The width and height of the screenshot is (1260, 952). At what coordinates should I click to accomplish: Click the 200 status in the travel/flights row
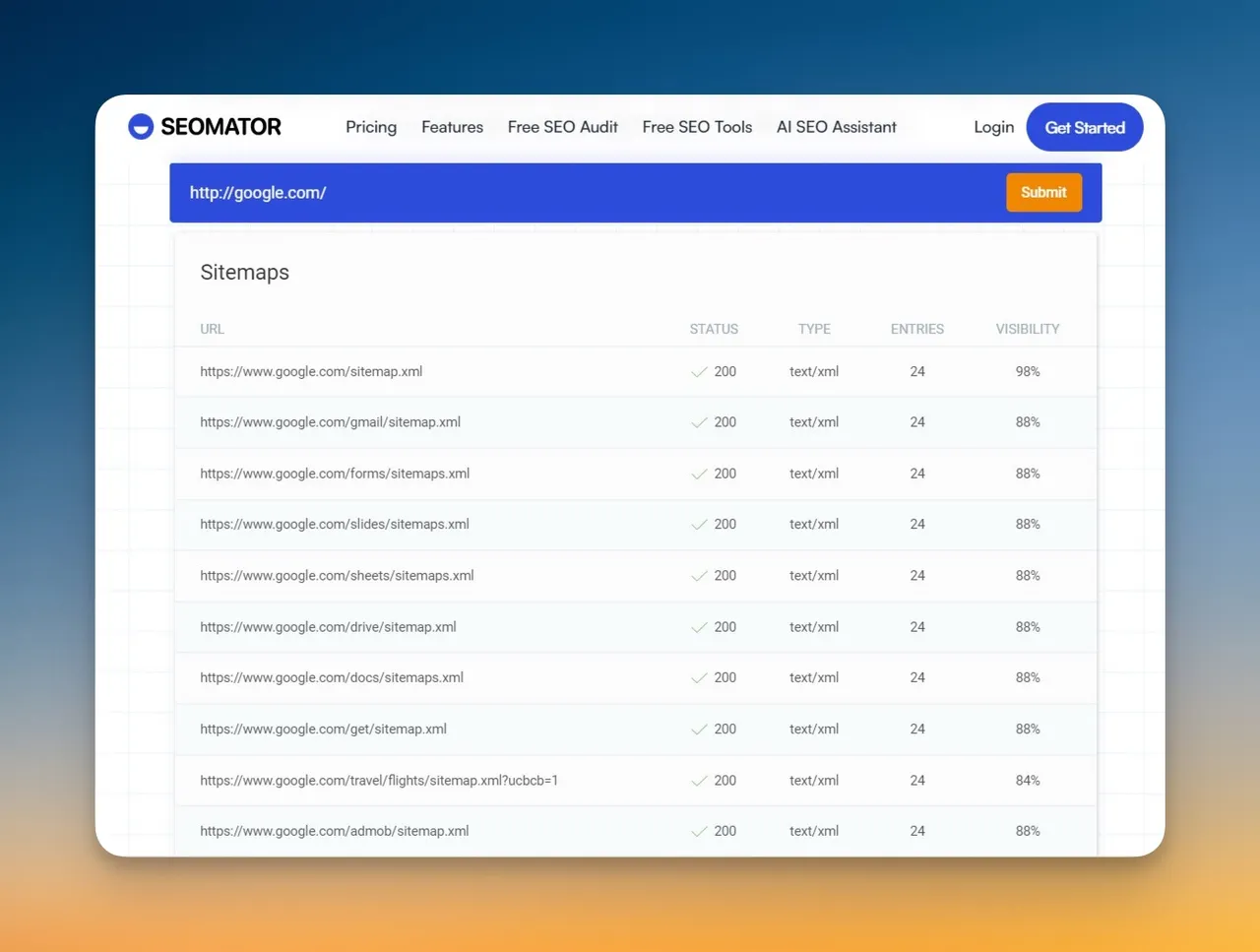[725, 781]
